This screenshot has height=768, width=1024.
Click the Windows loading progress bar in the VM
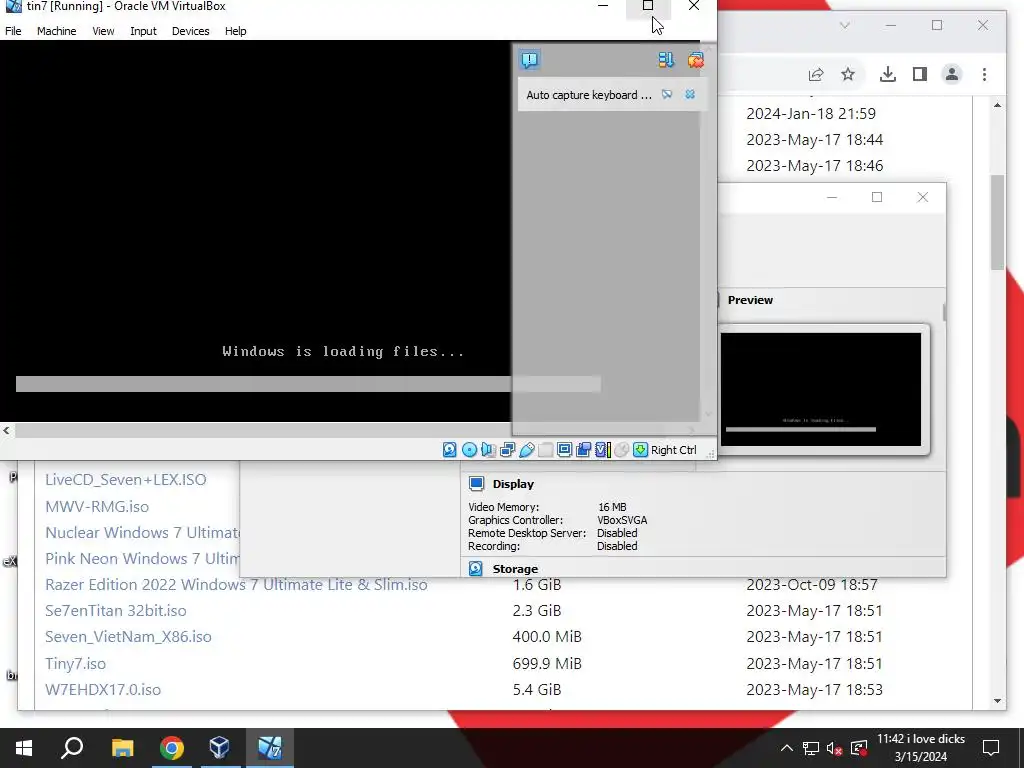pos(308,384)
